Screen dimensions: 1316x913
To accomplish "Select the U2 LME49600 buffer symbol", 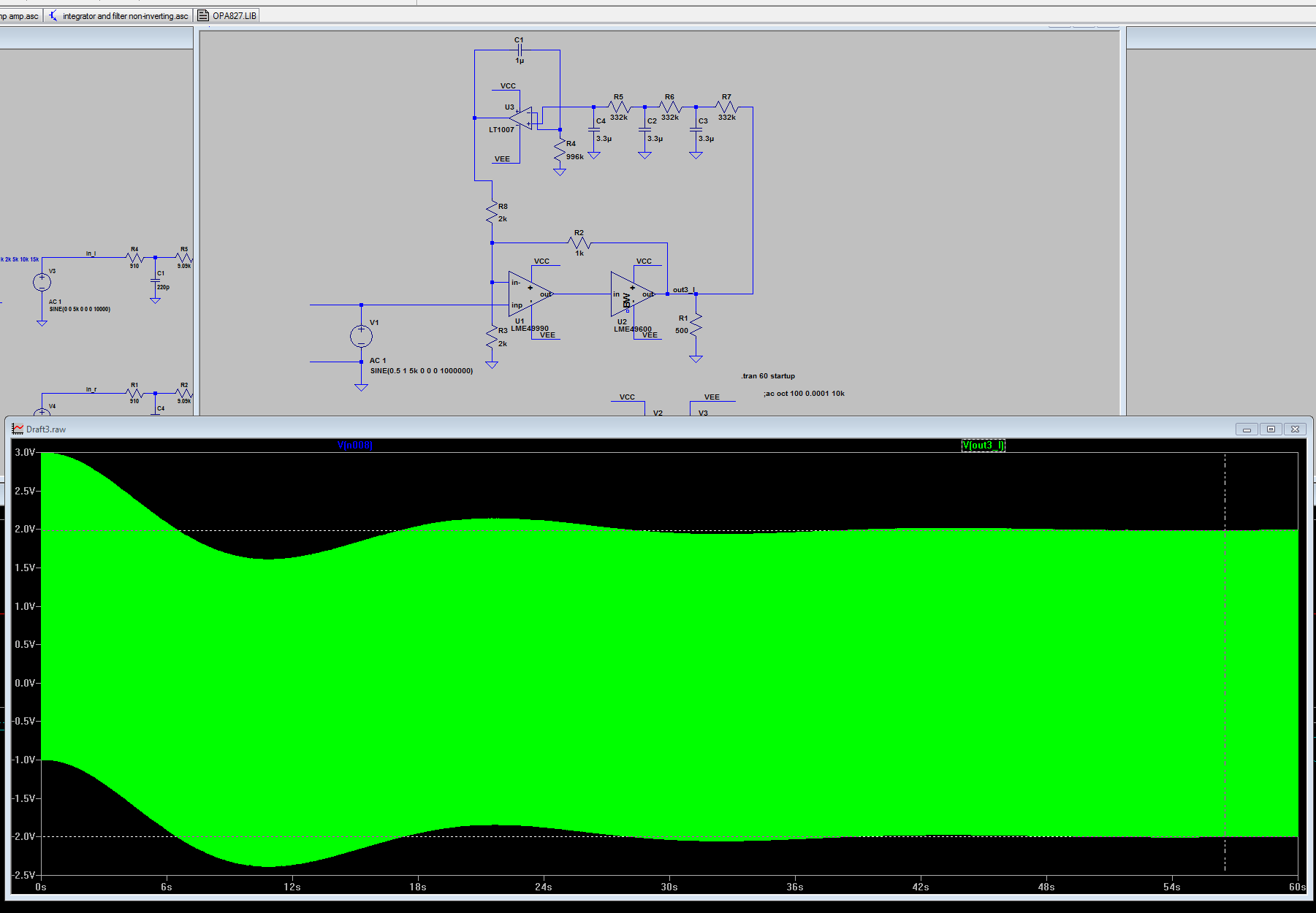I will 632,294.
